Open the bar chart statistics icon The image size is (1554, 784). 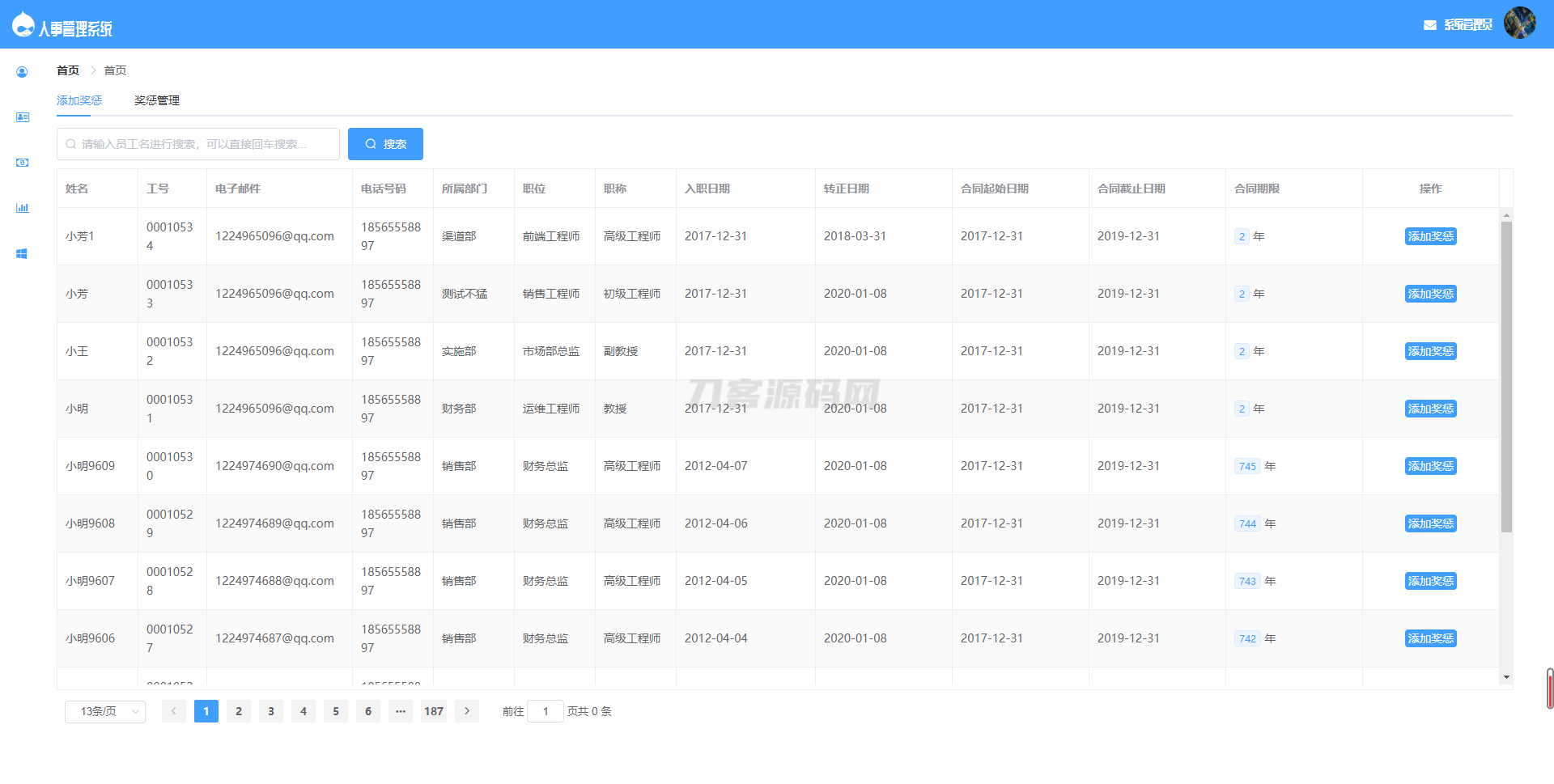click(x=23, y=207)
